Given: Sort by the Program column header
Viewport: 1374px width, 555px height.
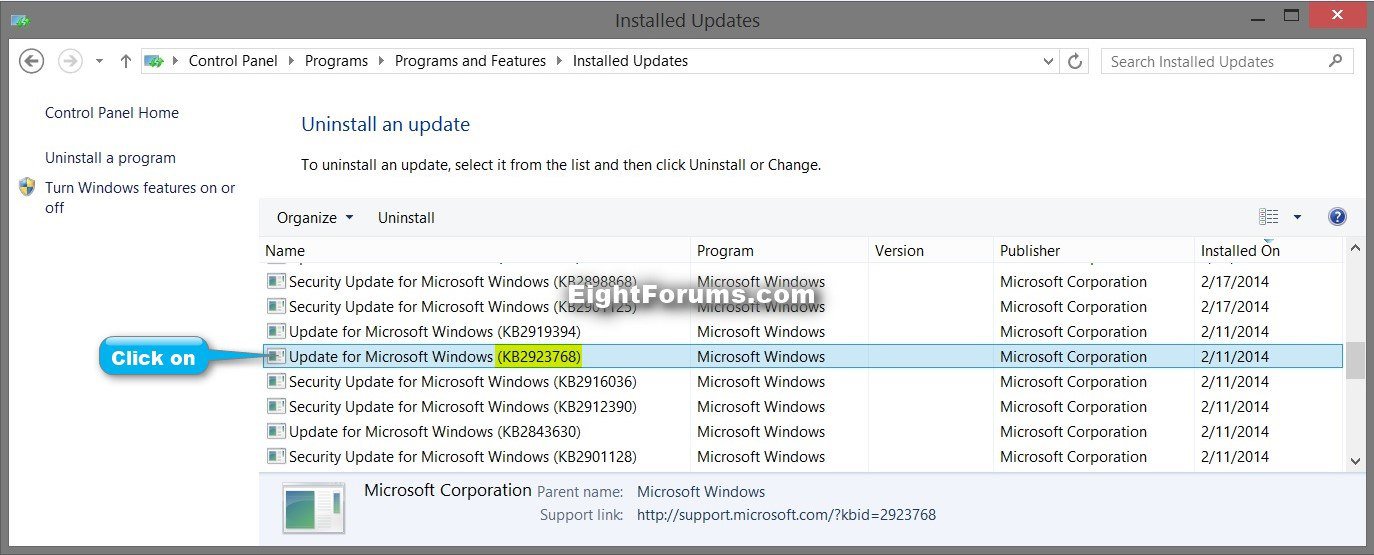Looking at the screenshot, I should (x=779, y=250).
